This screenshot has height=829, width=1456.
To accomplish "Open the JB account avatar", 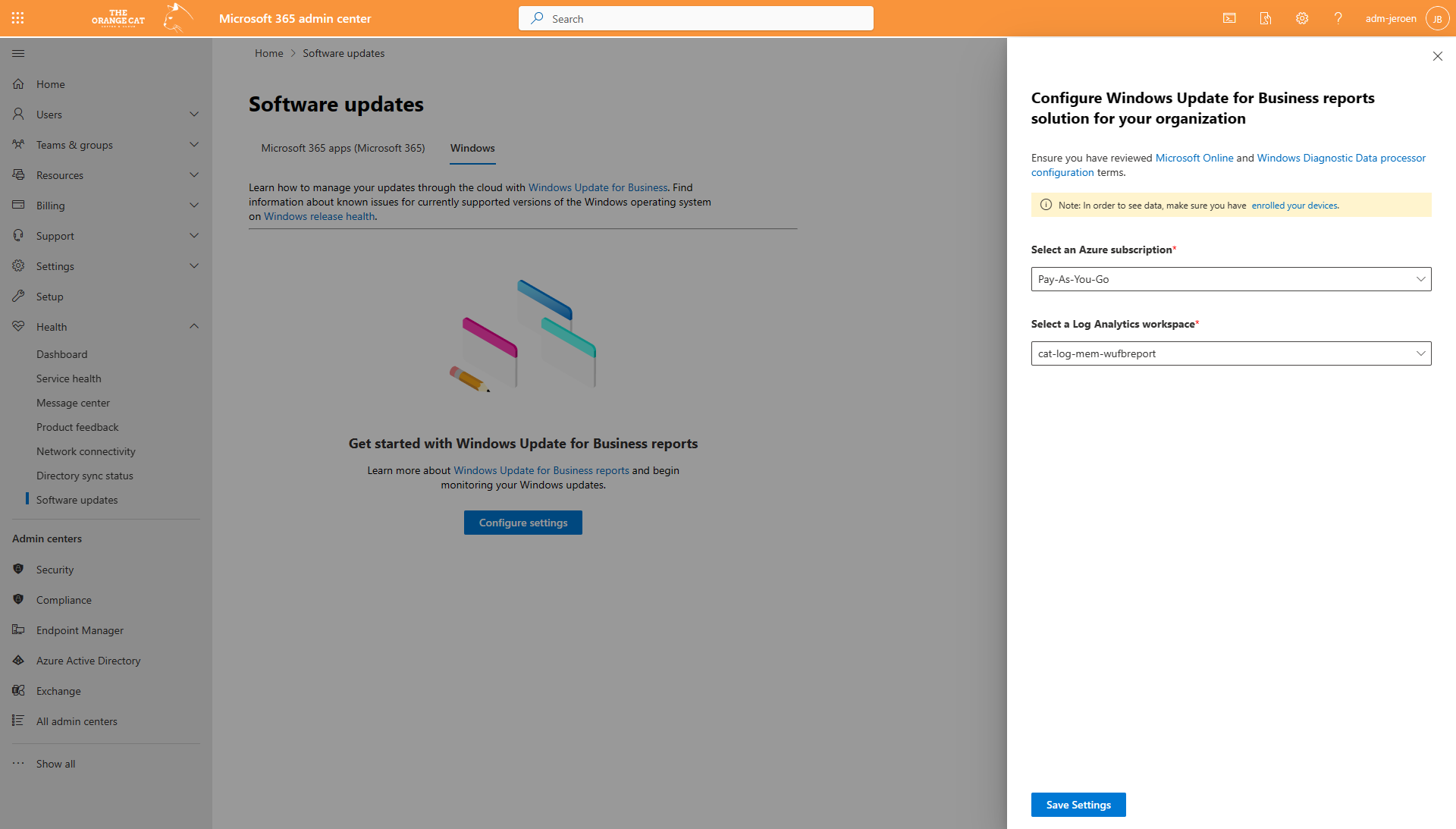I will pos(1437,18).
